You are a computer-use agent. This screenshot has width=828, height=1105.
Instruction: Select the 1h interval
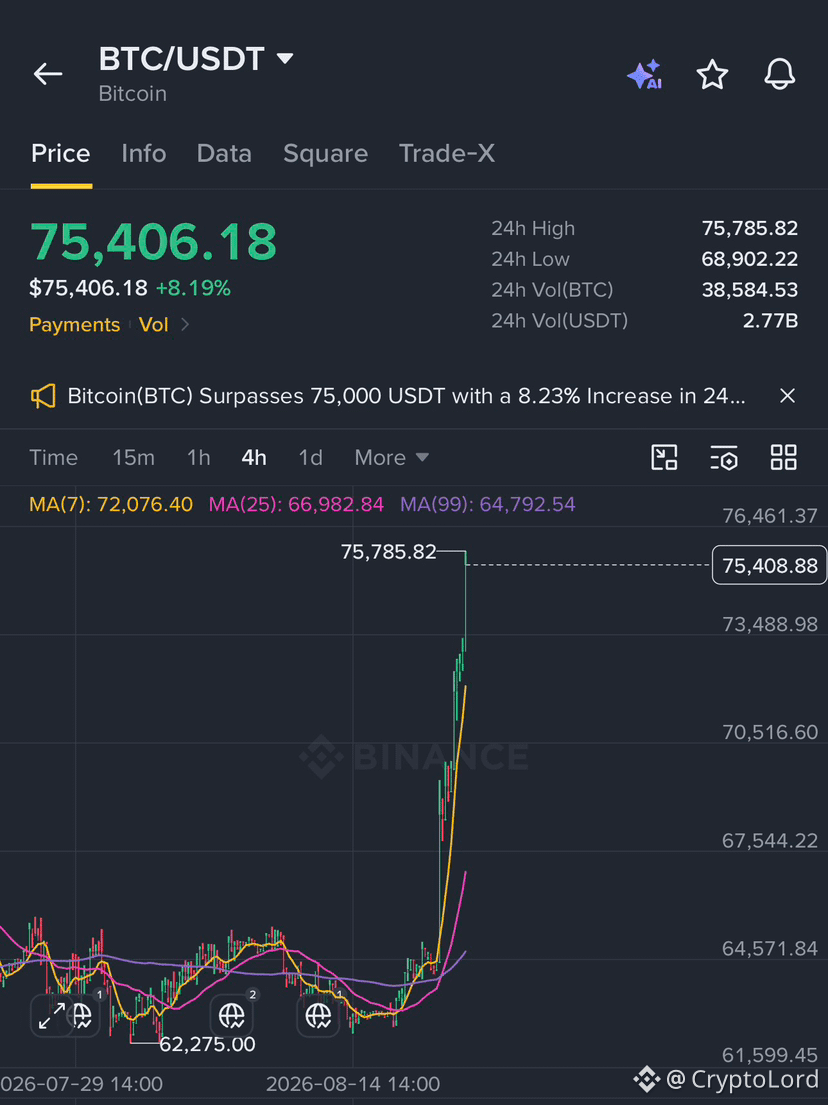pyautogui.click(x=199, y=458)
